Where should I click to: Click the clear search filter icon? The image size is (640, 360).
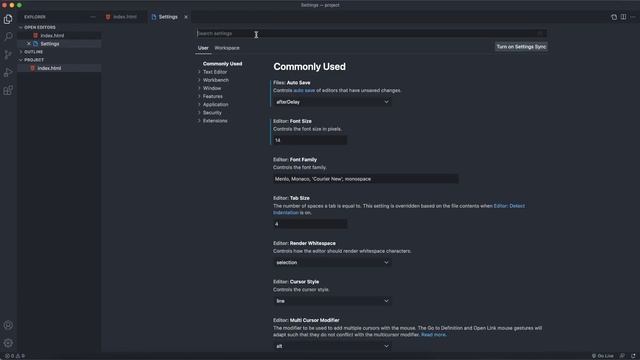coord(540,33)
